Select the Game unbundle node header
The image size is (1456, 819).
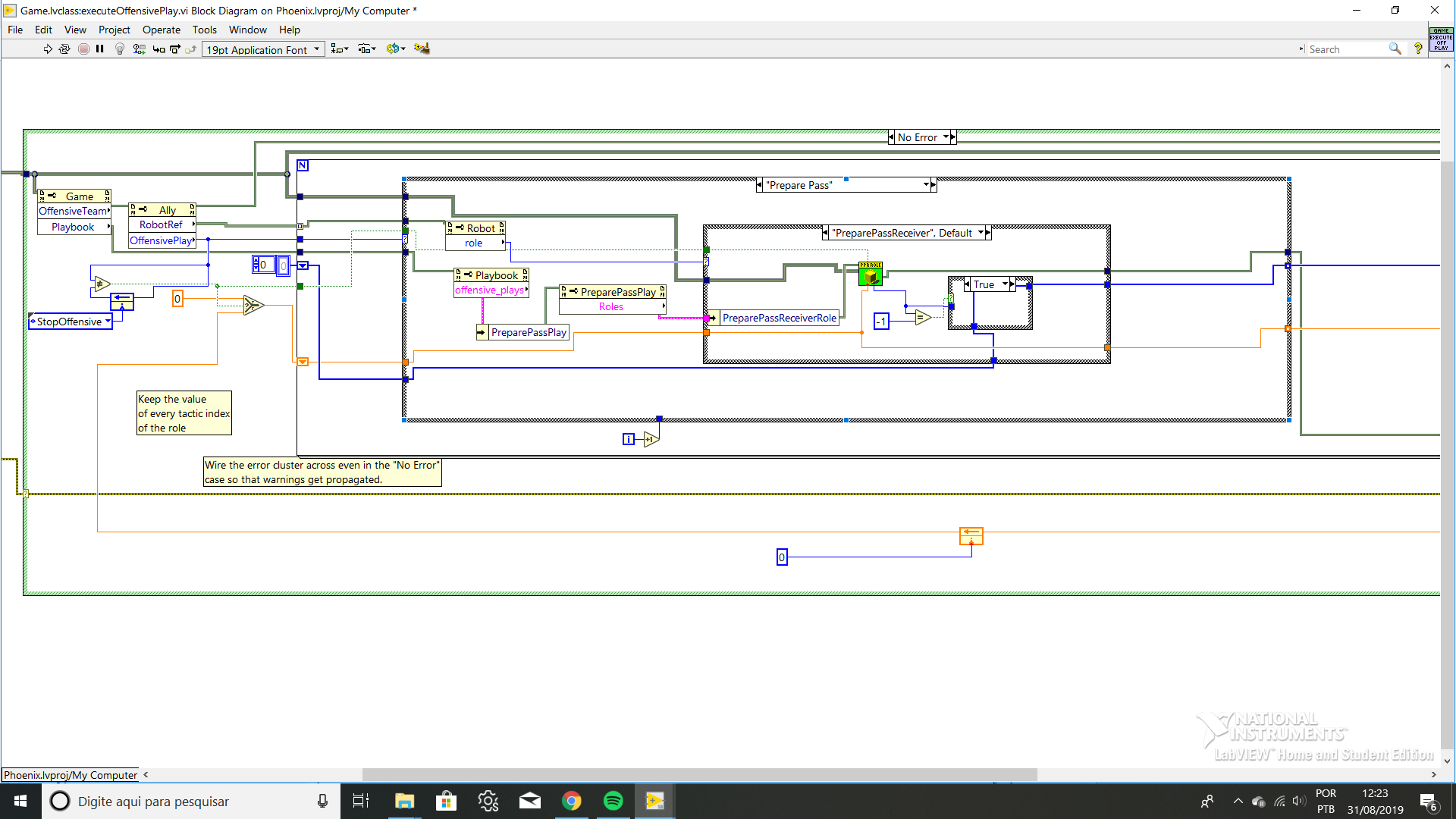(74, 196)
